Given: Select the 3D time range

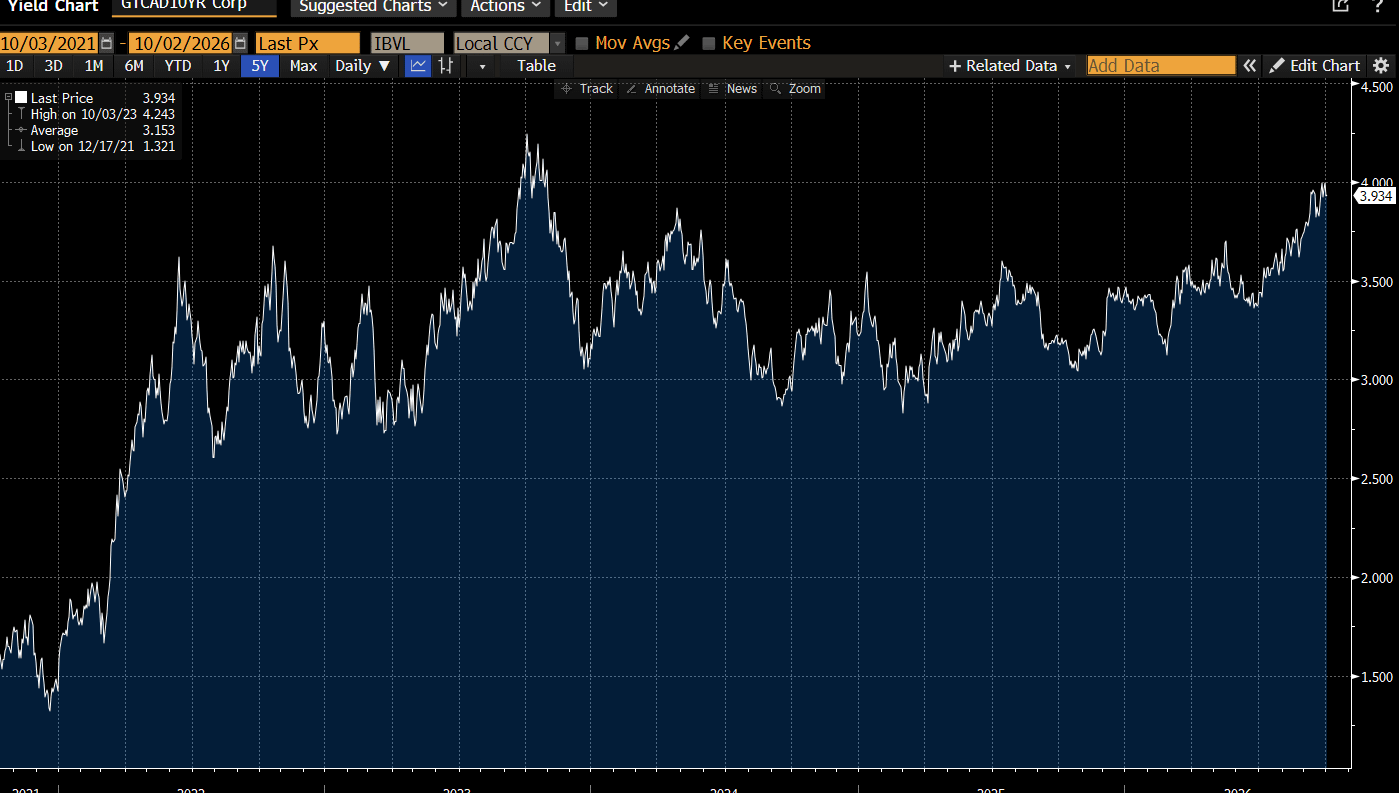Looking at the screenshot, I should pos(54,66).
